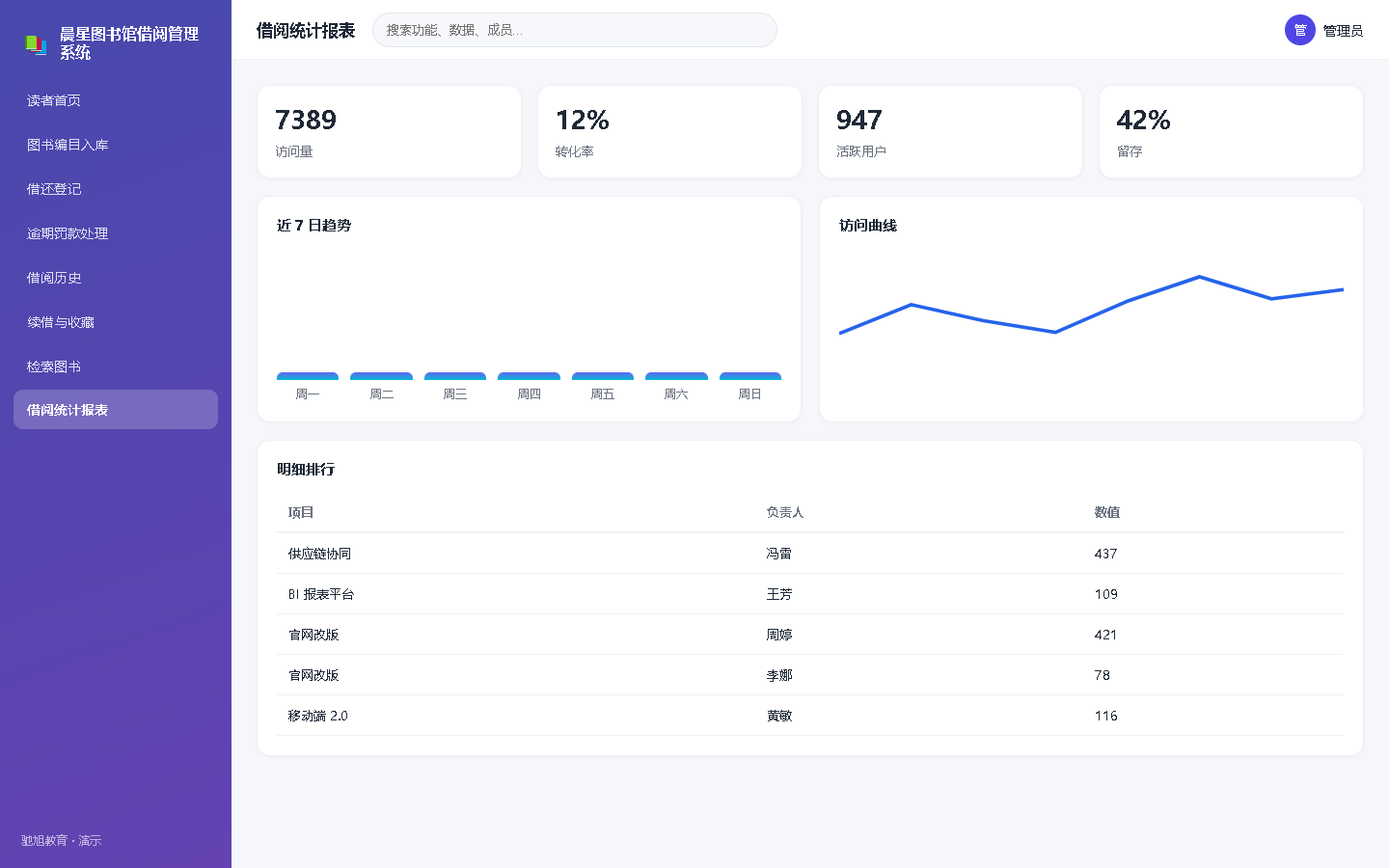Click the name 冯雷 in table
The height and width of the screenshot is (868, 1389).
(x=779, y=554)
